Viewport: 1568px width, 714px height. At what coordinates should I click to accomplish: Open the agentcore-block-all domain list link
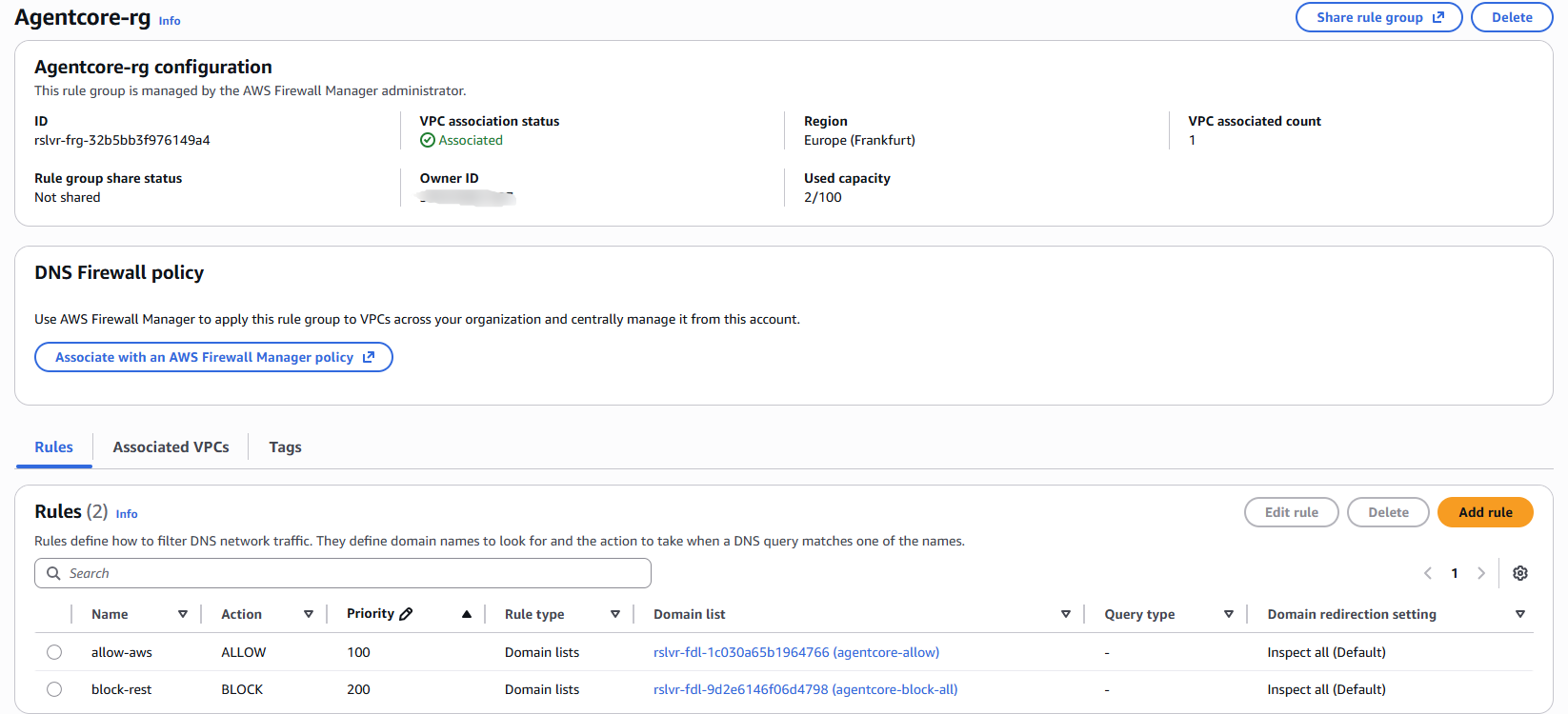806,689
